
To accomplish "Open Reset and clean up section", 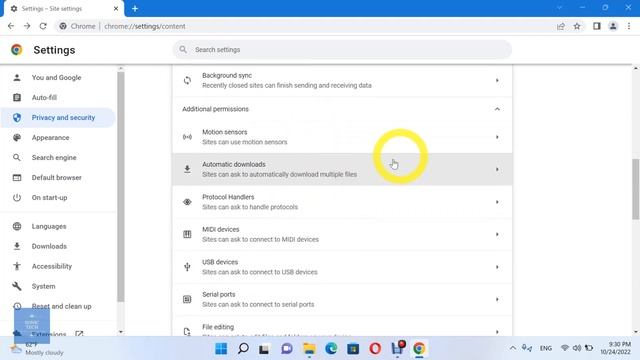I will 58,306.
